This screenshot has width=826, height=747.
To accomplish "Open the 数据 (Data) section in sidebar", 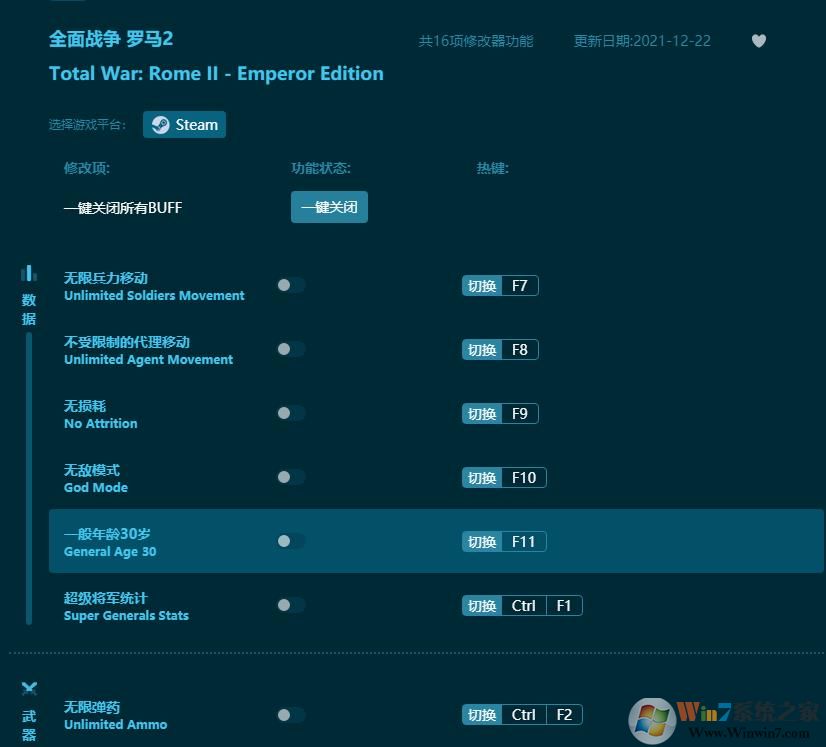I will click(x=29, y=295).
